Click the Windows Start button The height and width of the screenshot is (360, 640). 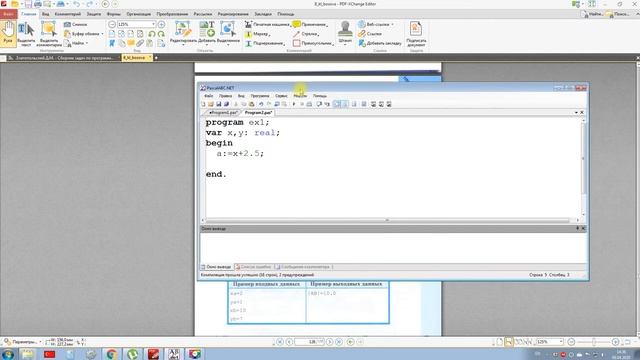[x=8, y=354]
